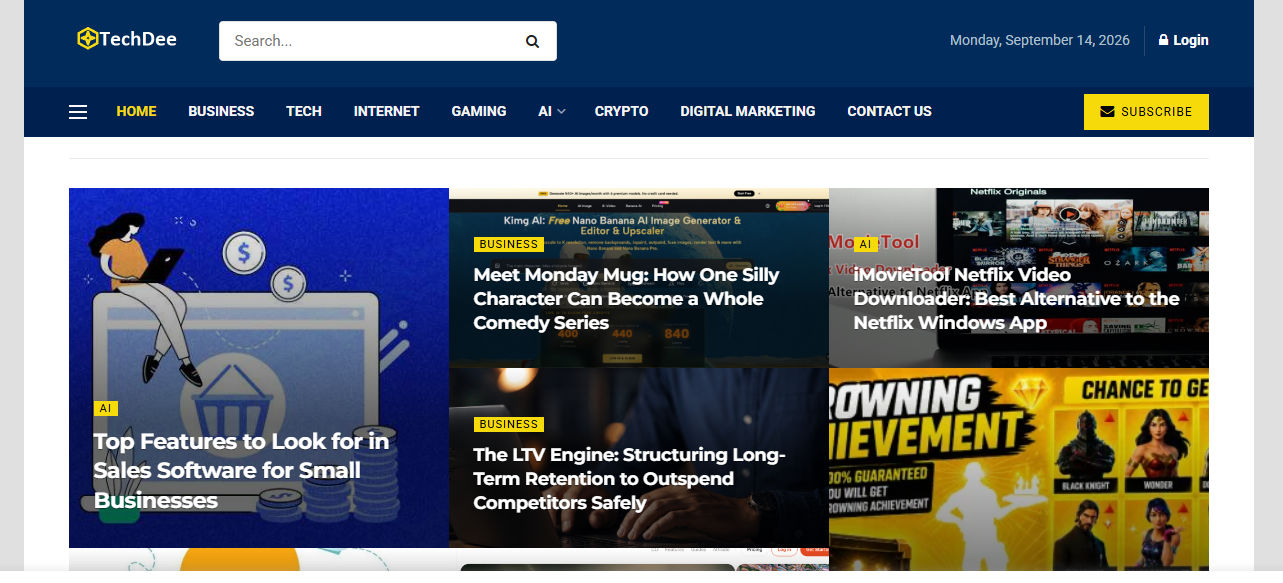1283x583 pixels.
Task: Click the yellow Subscribe button
Action: 1146,112
